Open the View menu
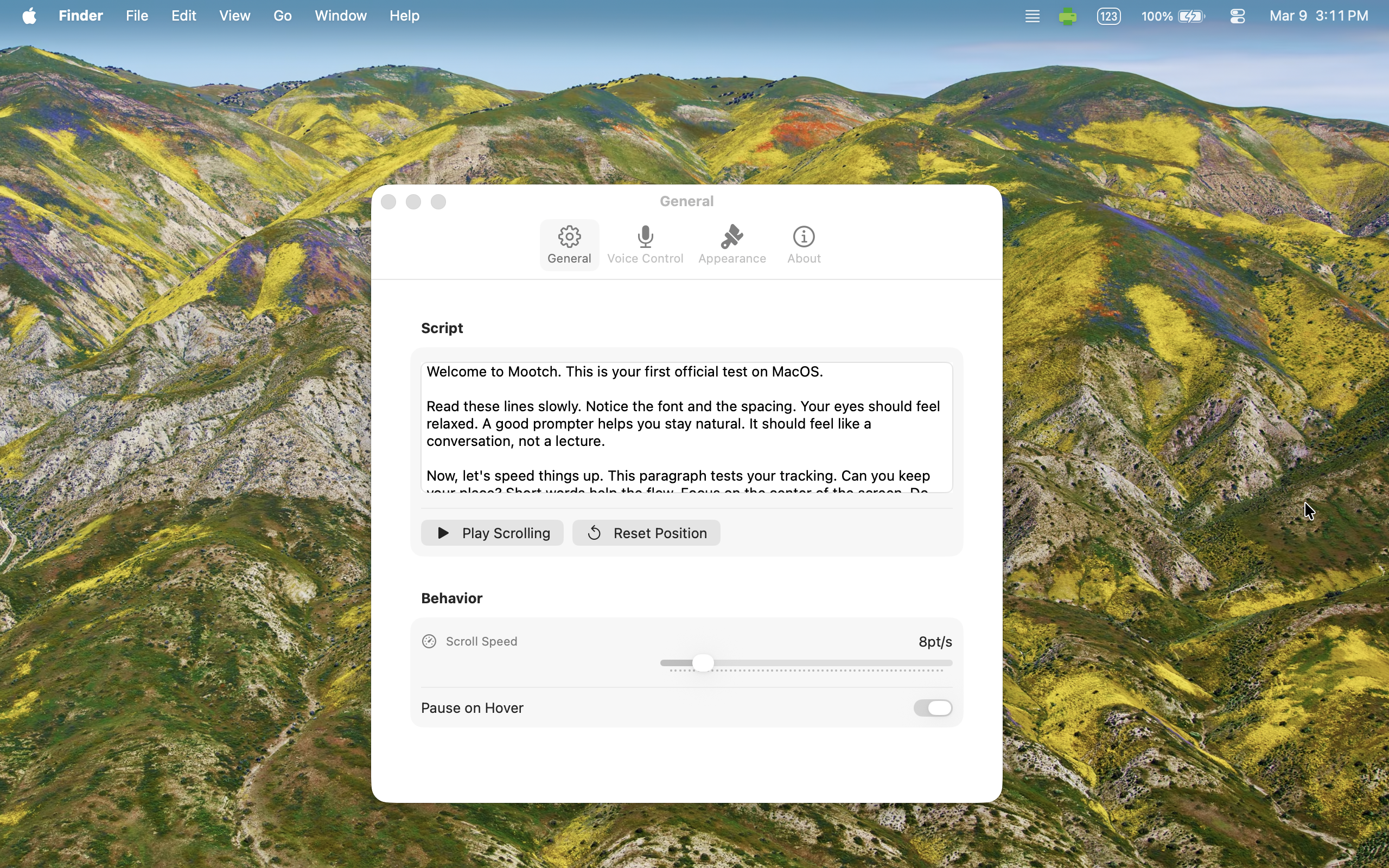 (x=234, y=16)
